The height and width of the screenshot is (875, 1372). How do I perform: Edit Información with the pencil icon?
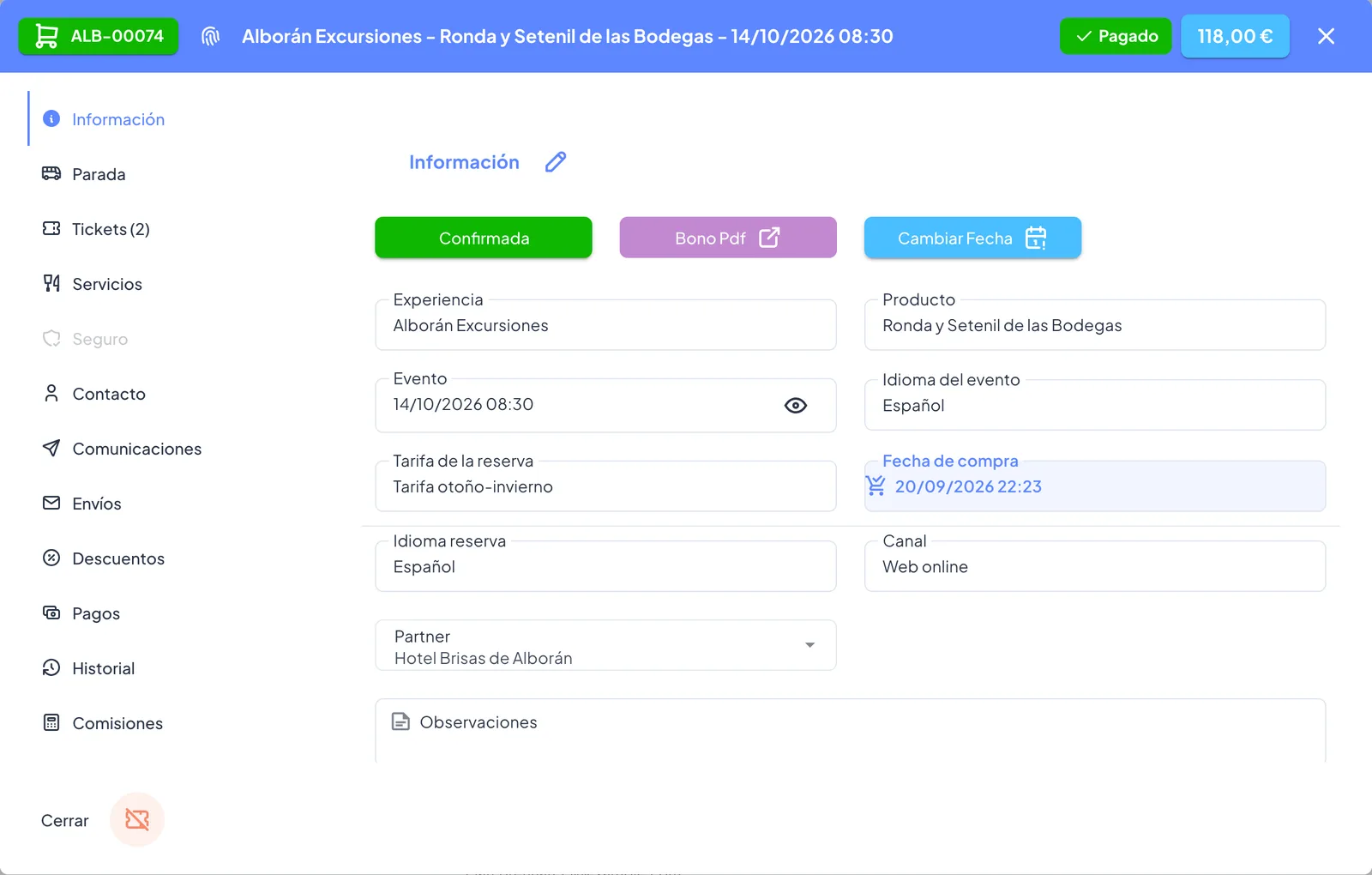(556, 162)
